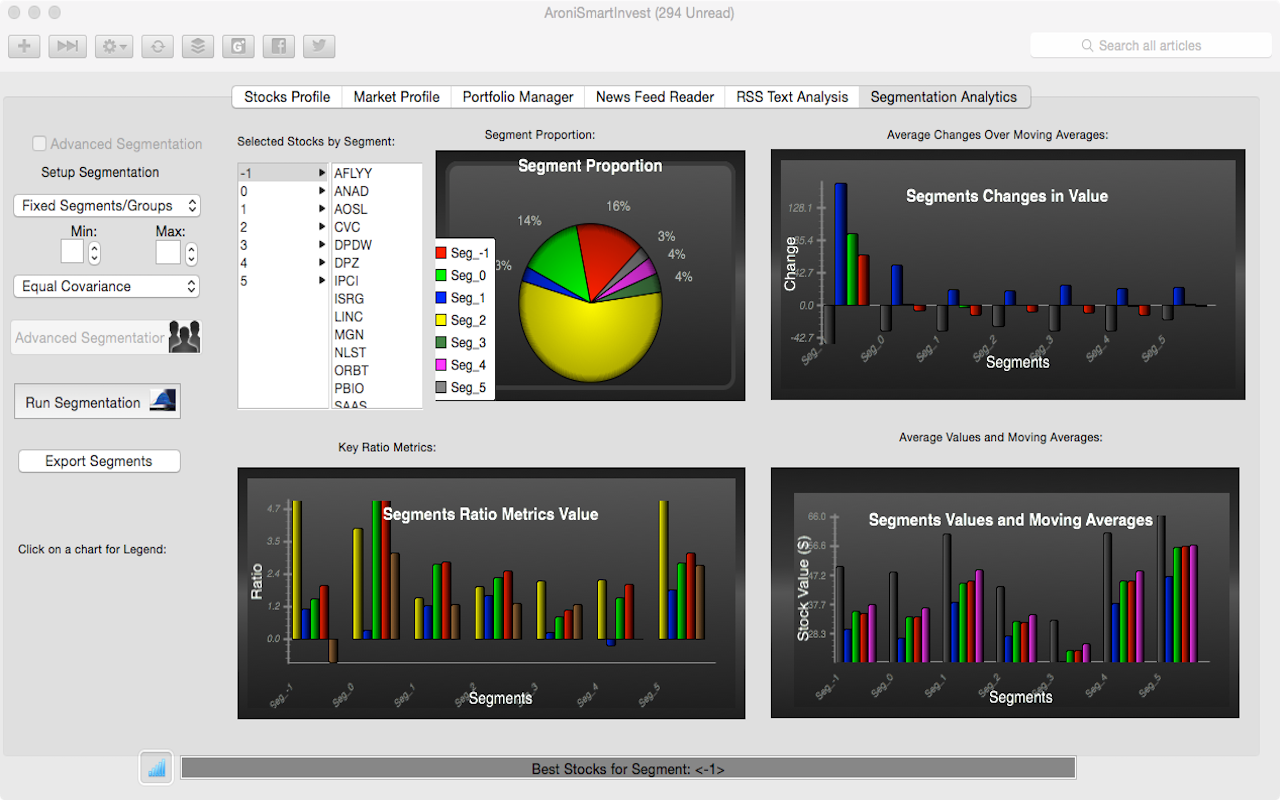
Task: Expand segment 0 in the segment list
Action: point(322,191)
